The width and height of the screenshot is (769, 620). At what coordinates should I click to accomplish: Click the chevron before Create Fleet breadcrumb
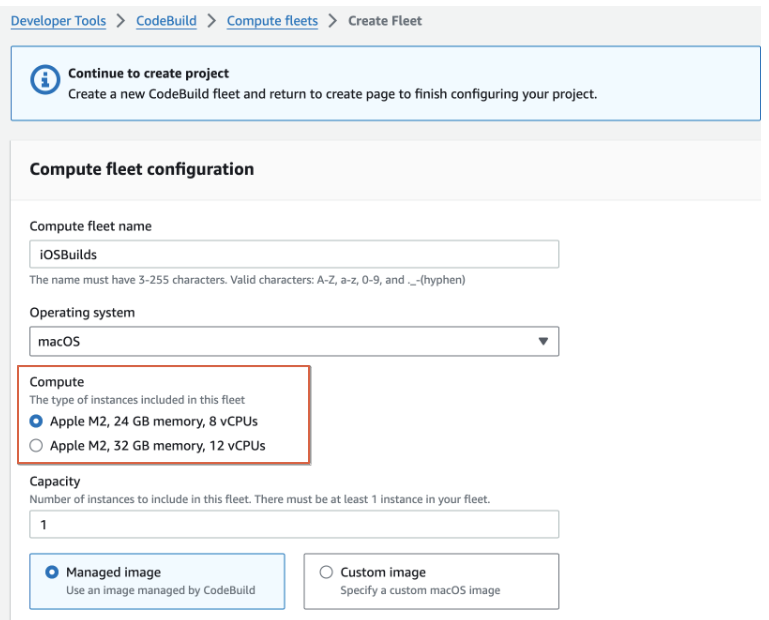(x=333, y=21)
